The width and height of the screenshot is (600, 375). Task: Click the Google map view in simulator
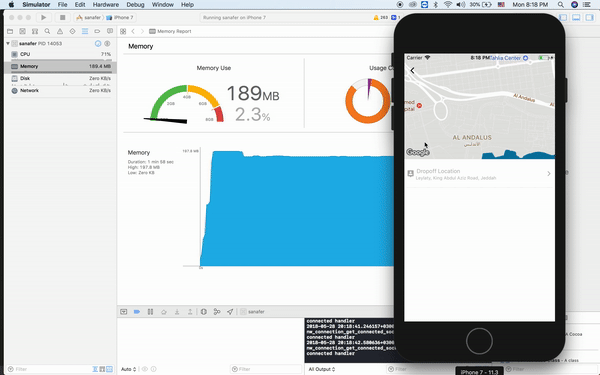[479, 106]
